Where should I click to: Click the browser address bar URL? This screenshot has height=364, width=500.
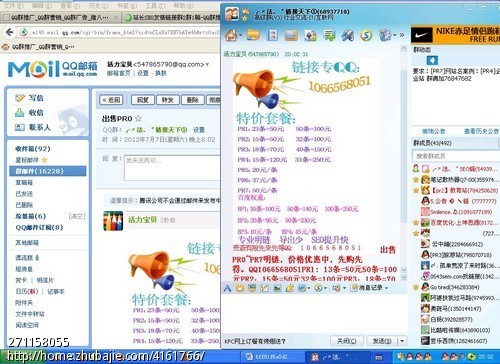point(126,32)
